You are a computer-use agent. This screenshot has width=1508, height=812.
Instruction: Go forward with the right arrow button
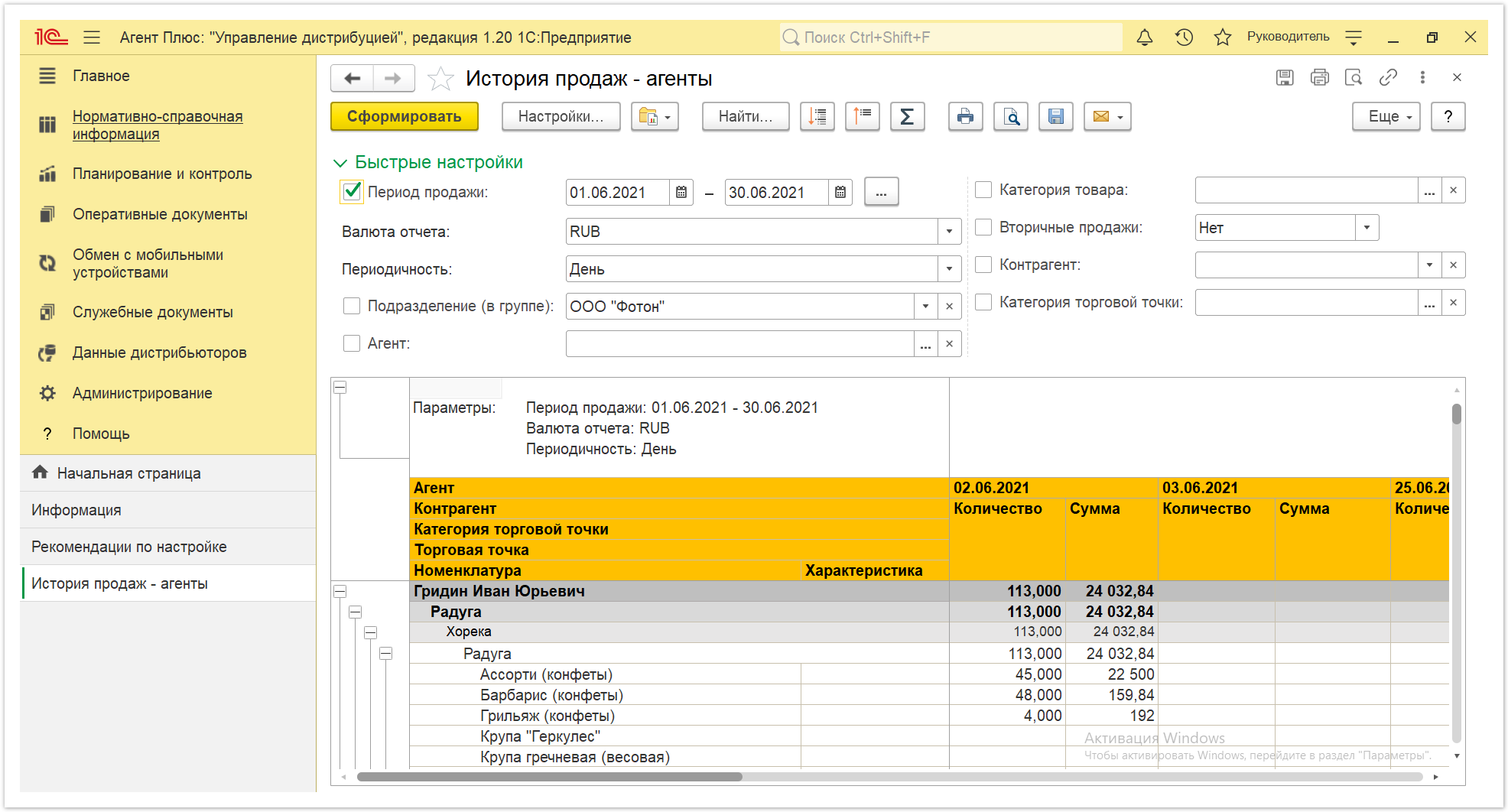(x=393, y=78)
